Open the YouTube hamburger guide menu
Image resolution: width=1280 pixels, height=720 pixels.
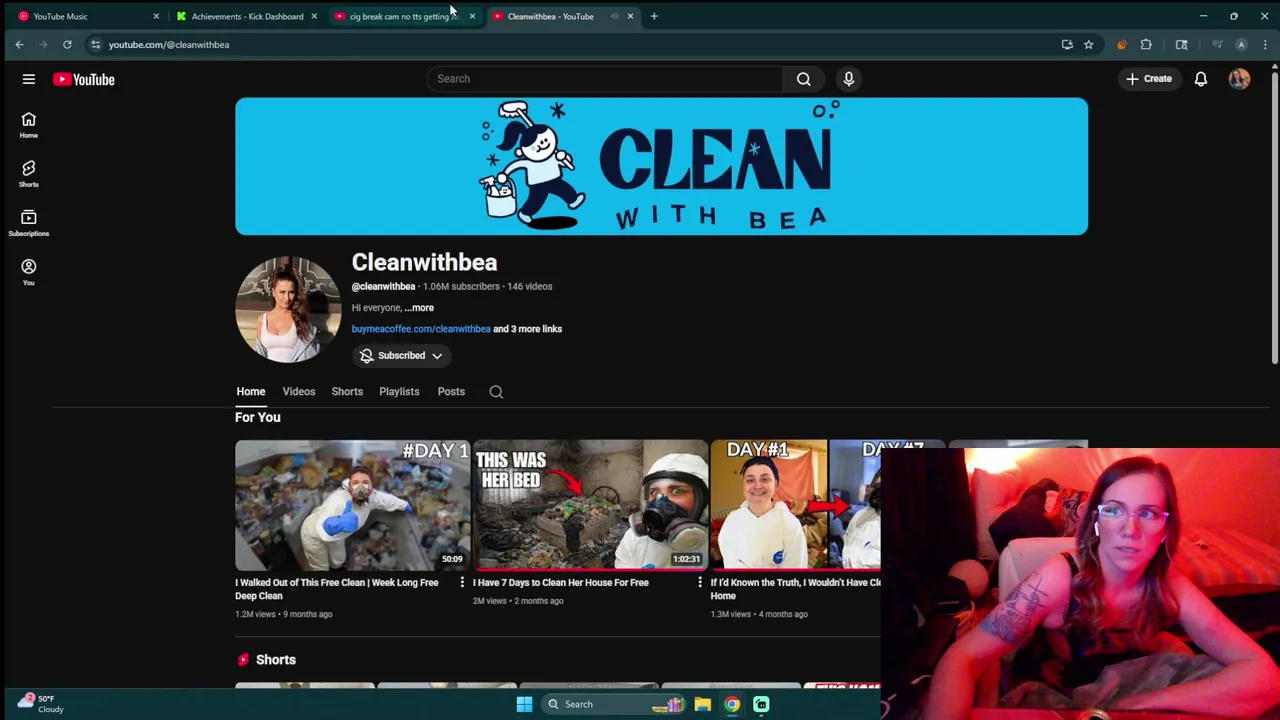29,79
